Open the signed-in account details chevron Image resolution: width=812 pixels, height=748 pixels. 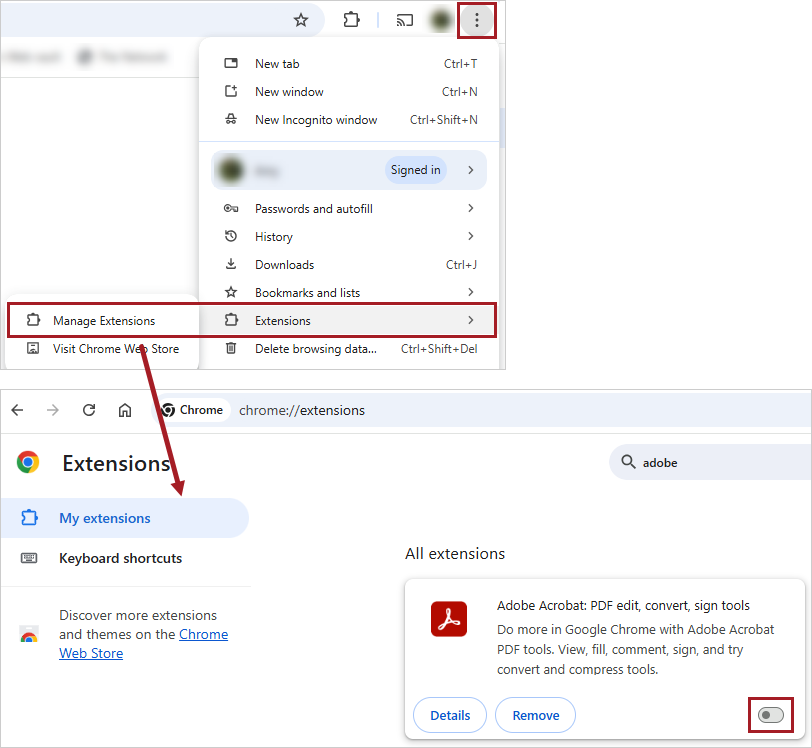470,170
